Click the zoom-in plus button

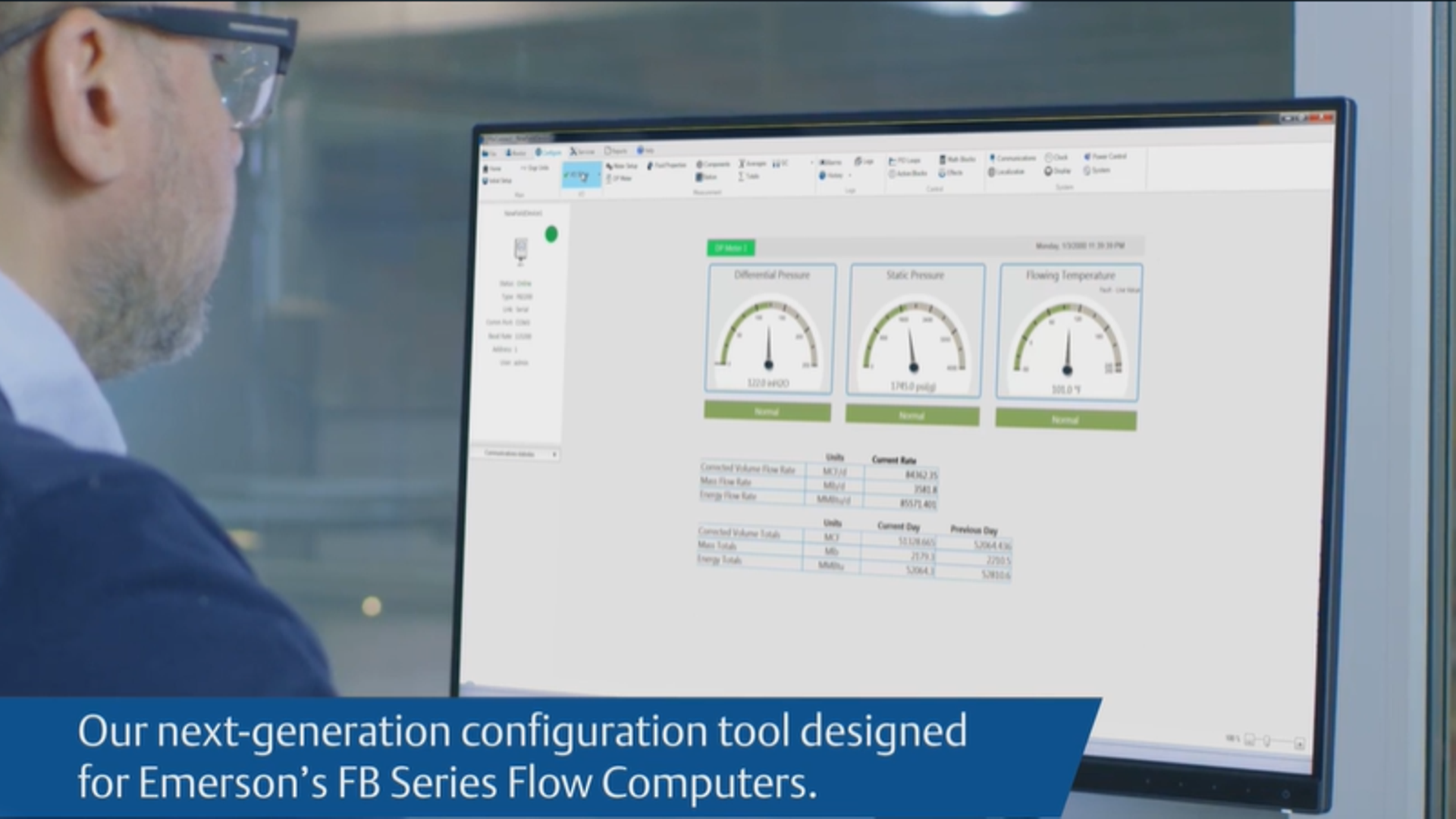(x=1299, y=744)
